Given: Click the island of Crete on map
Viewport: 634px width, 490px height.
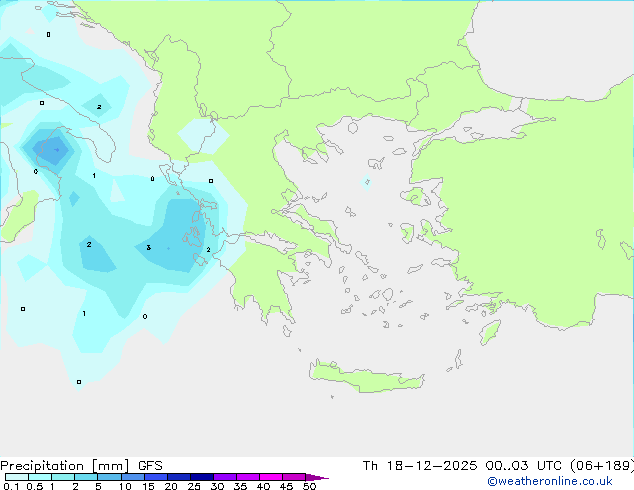Looking at the screenshot, I should click(366, 377).
